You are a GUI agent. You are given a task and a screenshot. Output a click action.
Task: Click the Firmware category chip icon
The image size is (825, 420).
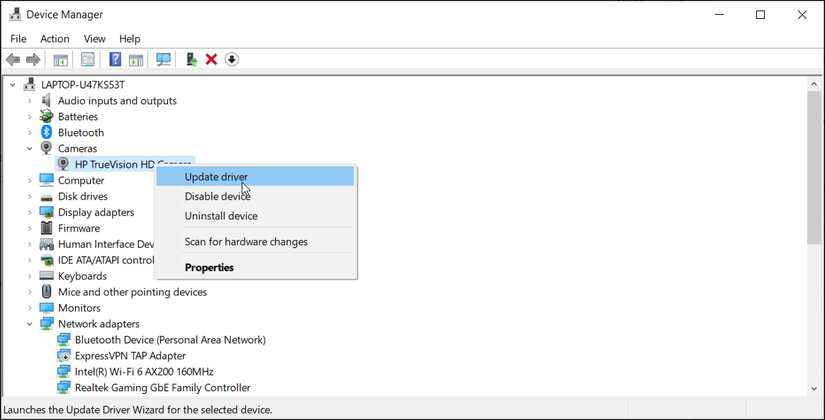46,228
